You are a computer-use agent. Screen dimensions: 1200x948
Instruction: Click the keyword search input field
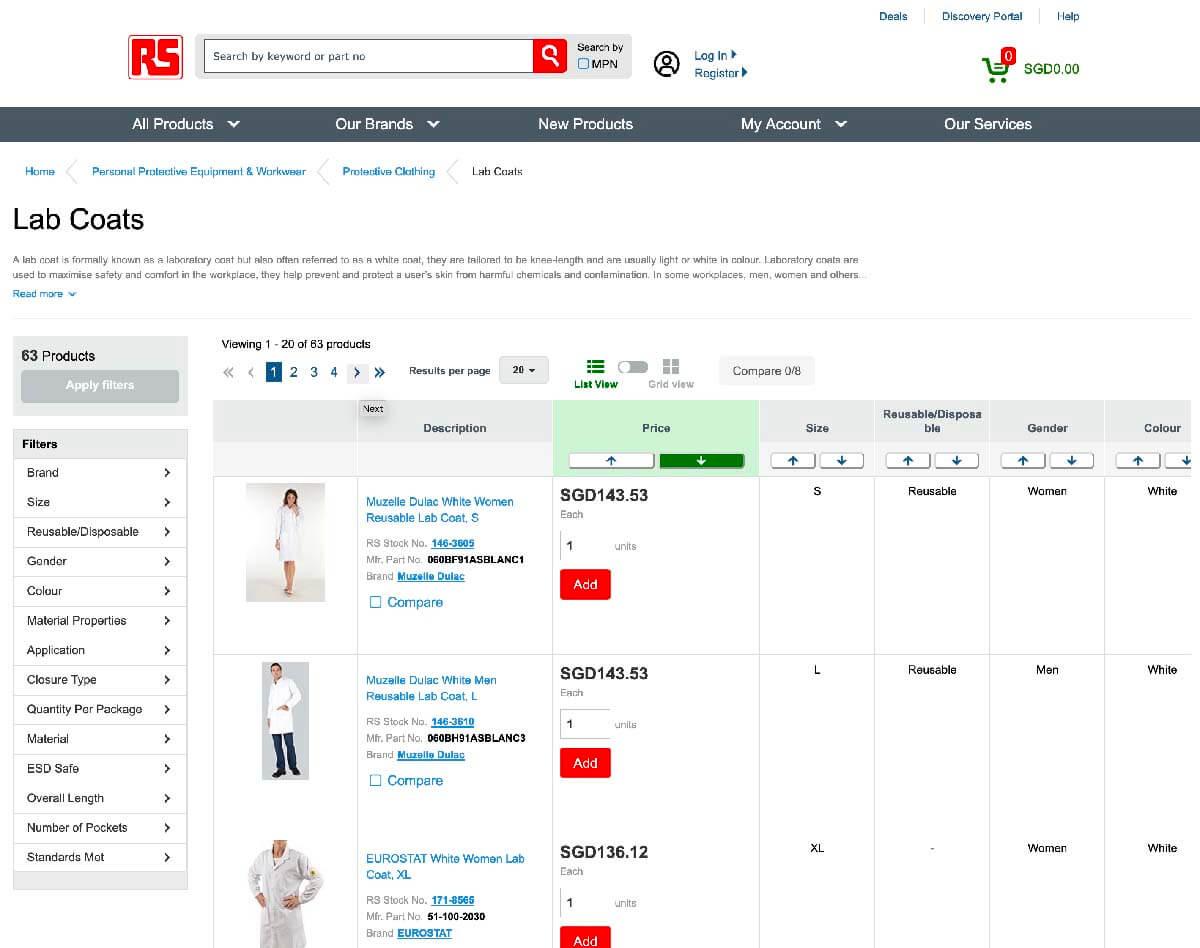(x=368, y=56)
